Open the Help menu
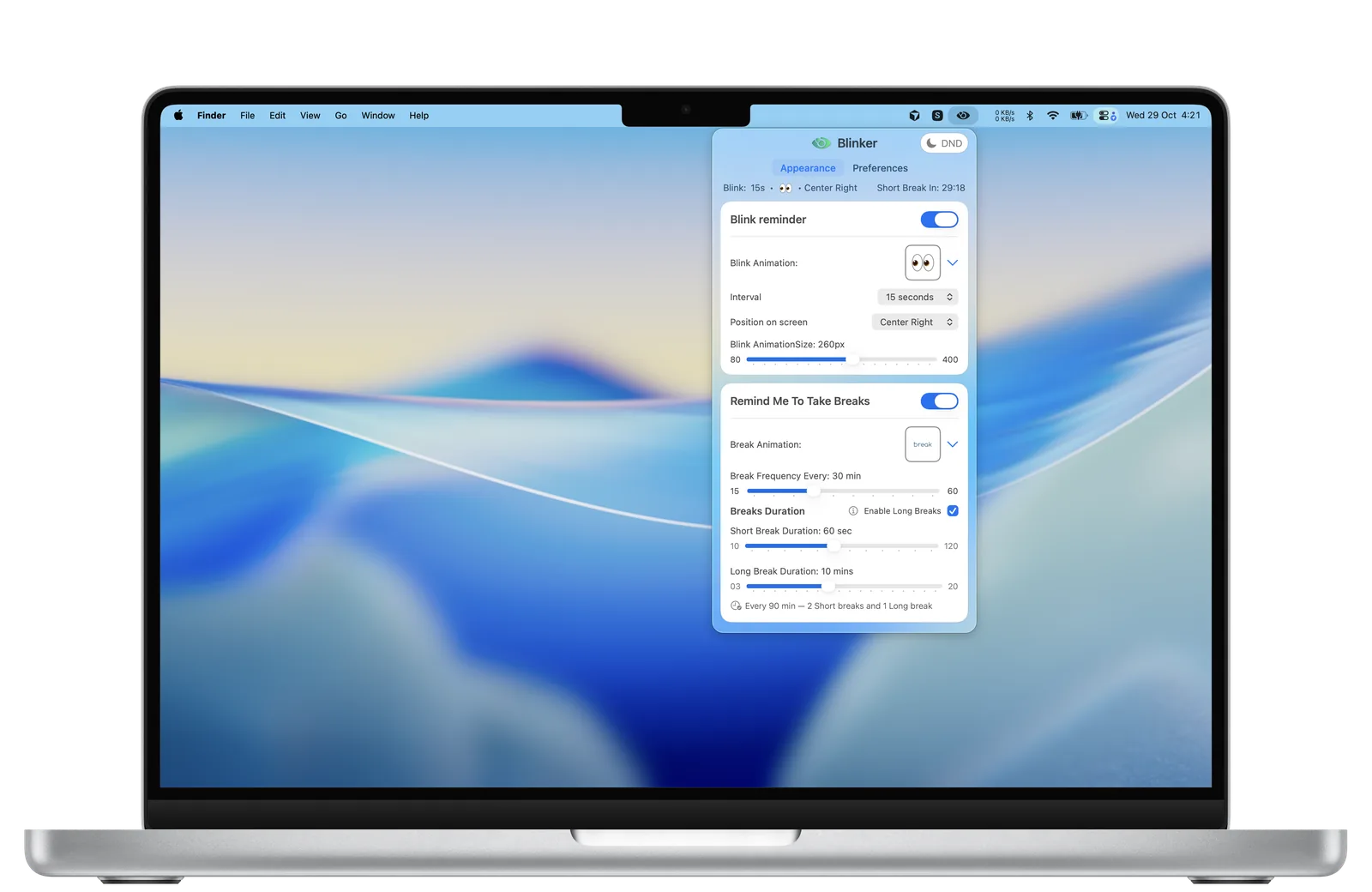The height and width of the screenshot is (892, 1372). 419,115
